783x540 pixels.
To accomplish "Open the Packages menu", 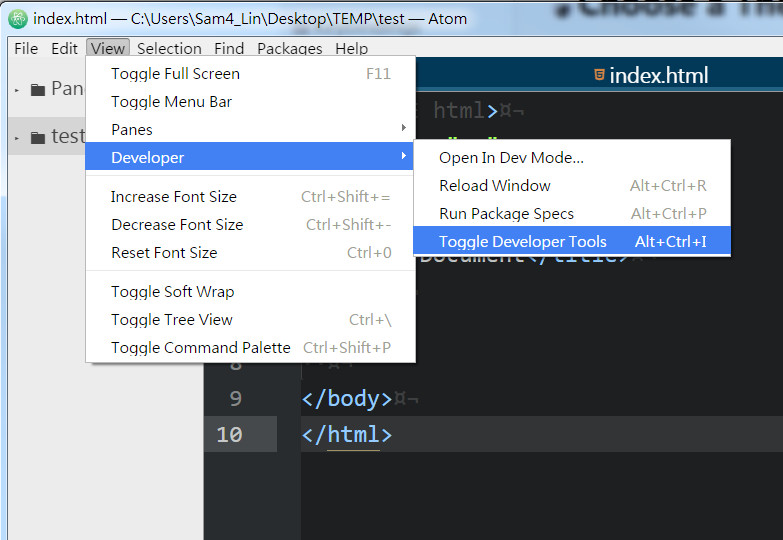I will click(290, 48).
